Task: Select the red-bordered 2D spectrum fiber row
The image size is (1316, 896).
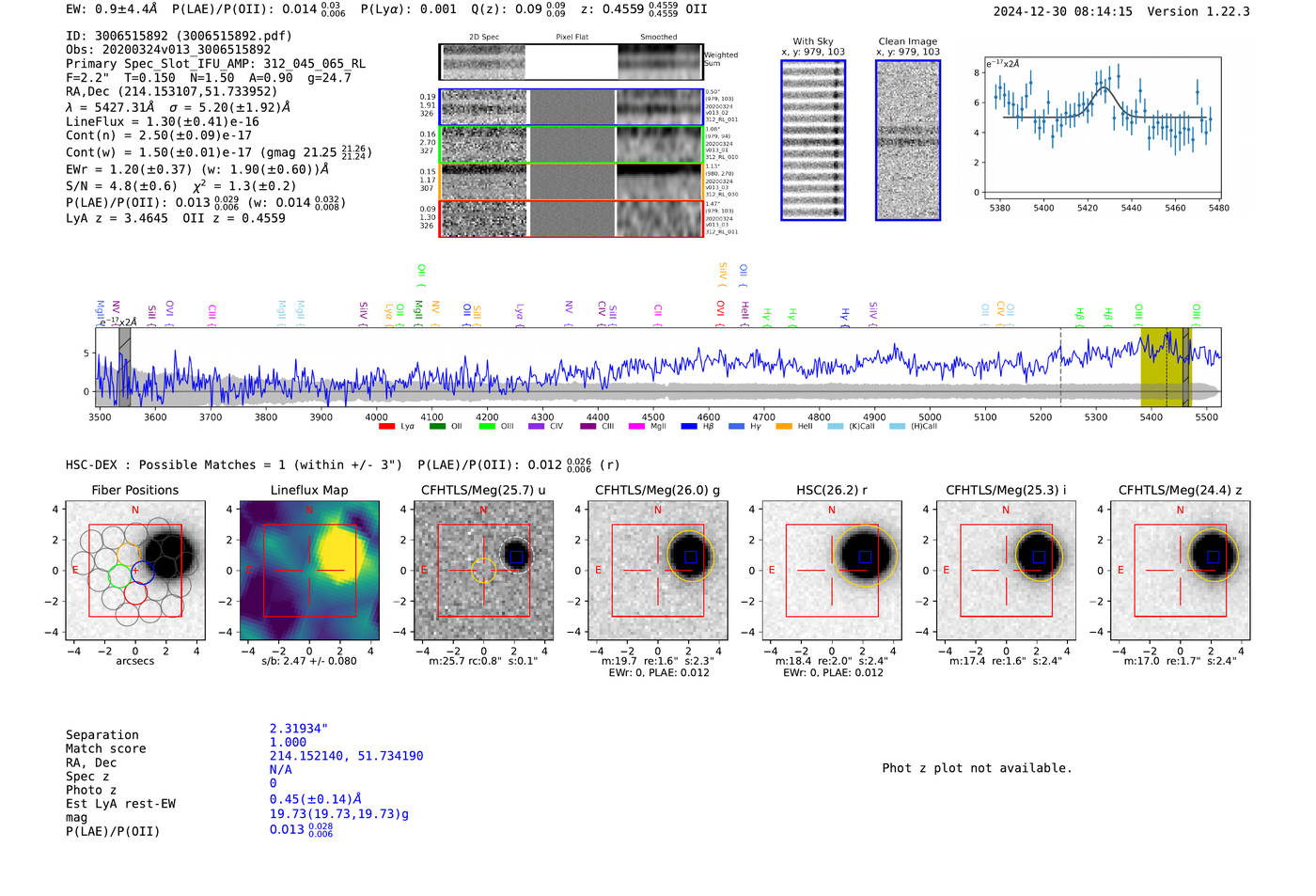Action: pyautogui.click(x=571, y=218)
